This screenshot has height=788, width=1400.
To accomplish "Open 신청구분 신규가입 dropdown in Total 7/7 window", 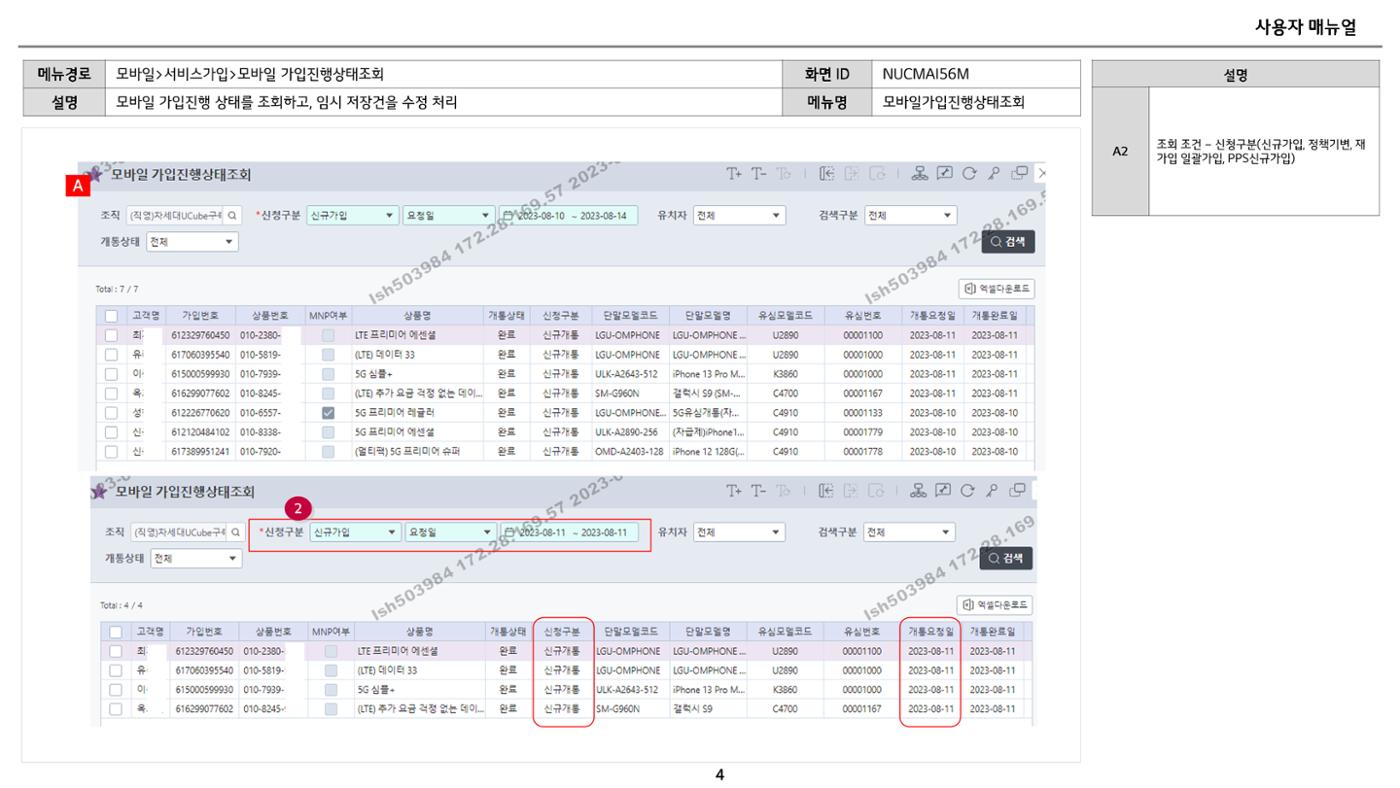I will pos(352,215).
